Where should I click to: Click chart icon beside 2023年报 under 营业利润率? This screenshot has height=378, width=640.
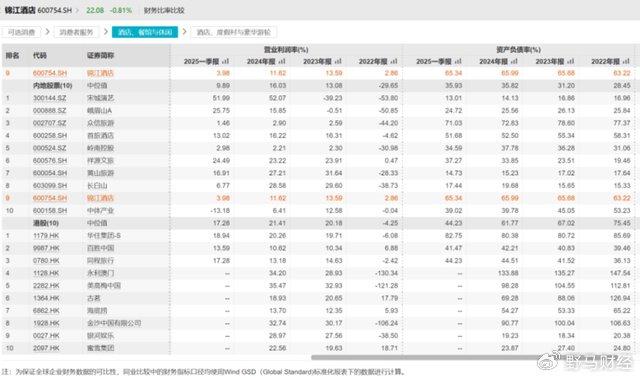click(x=338, y=62)
